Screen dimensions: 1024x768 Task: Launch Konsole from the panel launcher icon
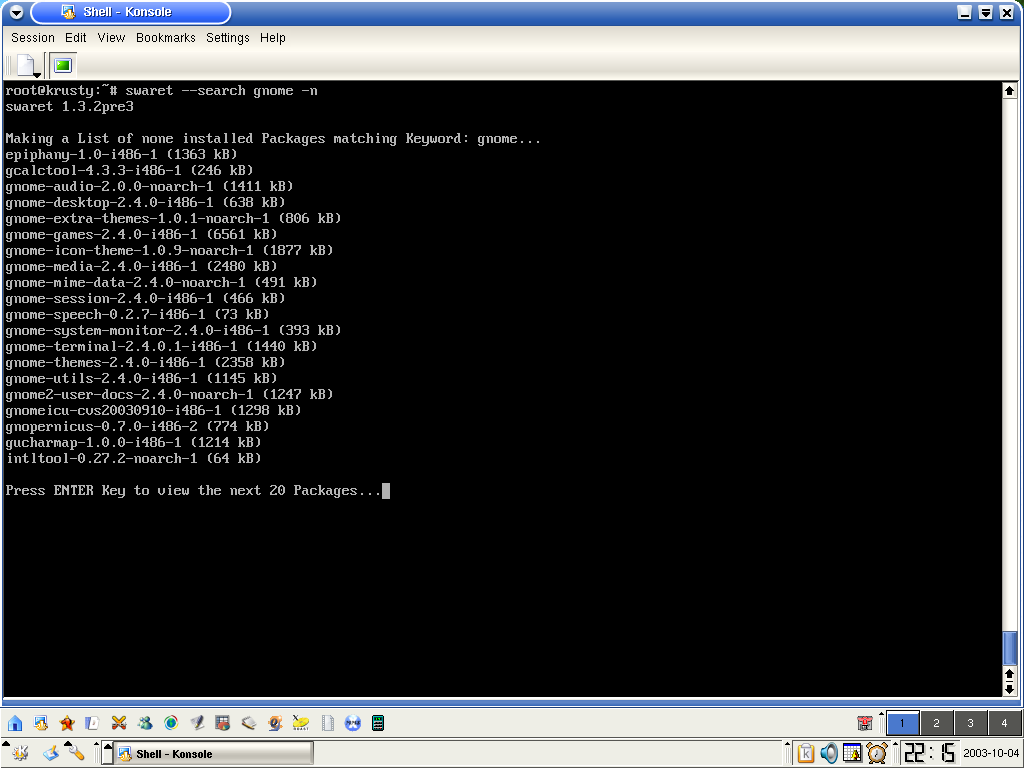pos(41,723)
